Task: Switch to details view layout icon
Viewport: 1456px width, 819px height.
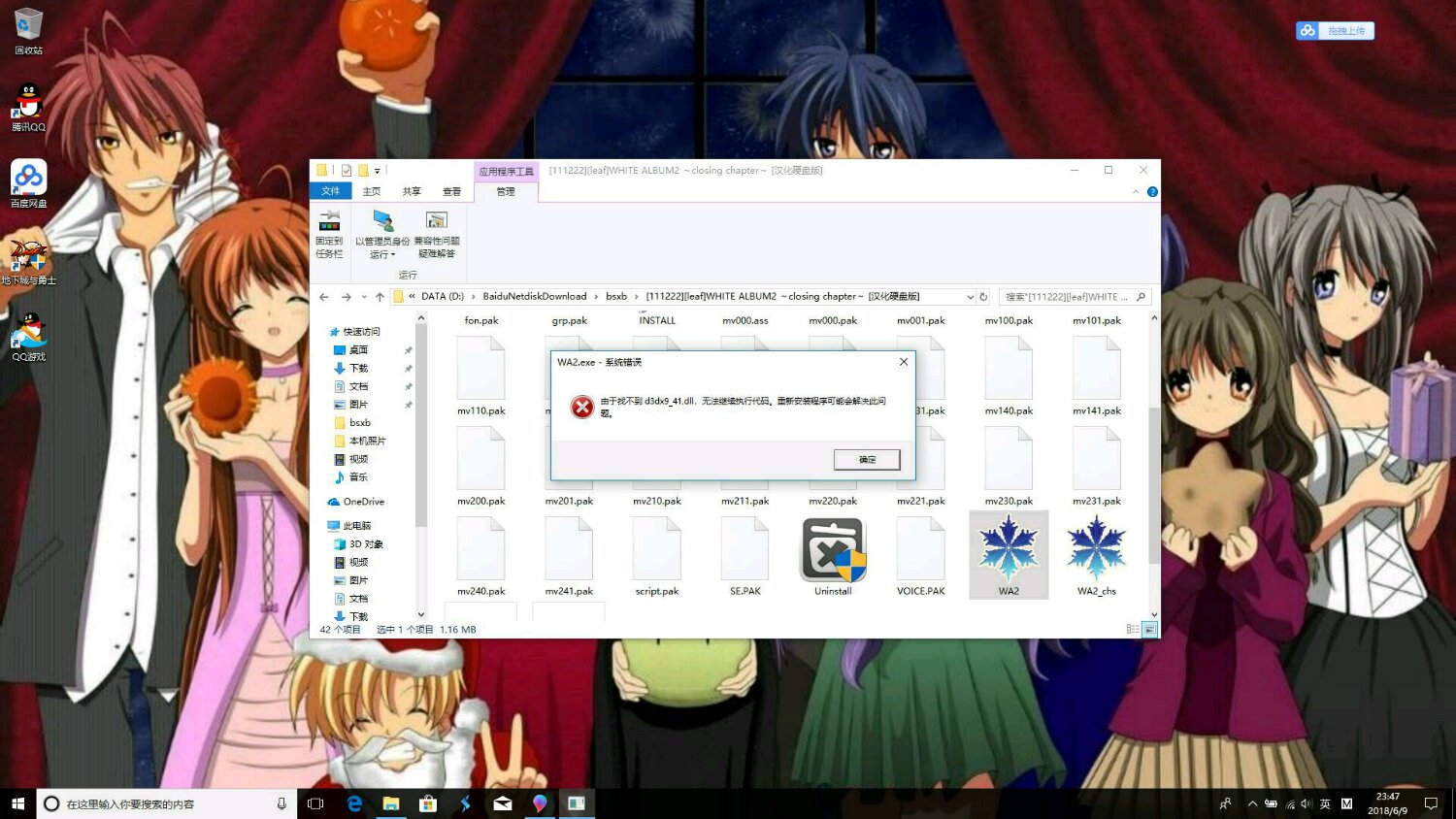Action: pos(1132,630)
